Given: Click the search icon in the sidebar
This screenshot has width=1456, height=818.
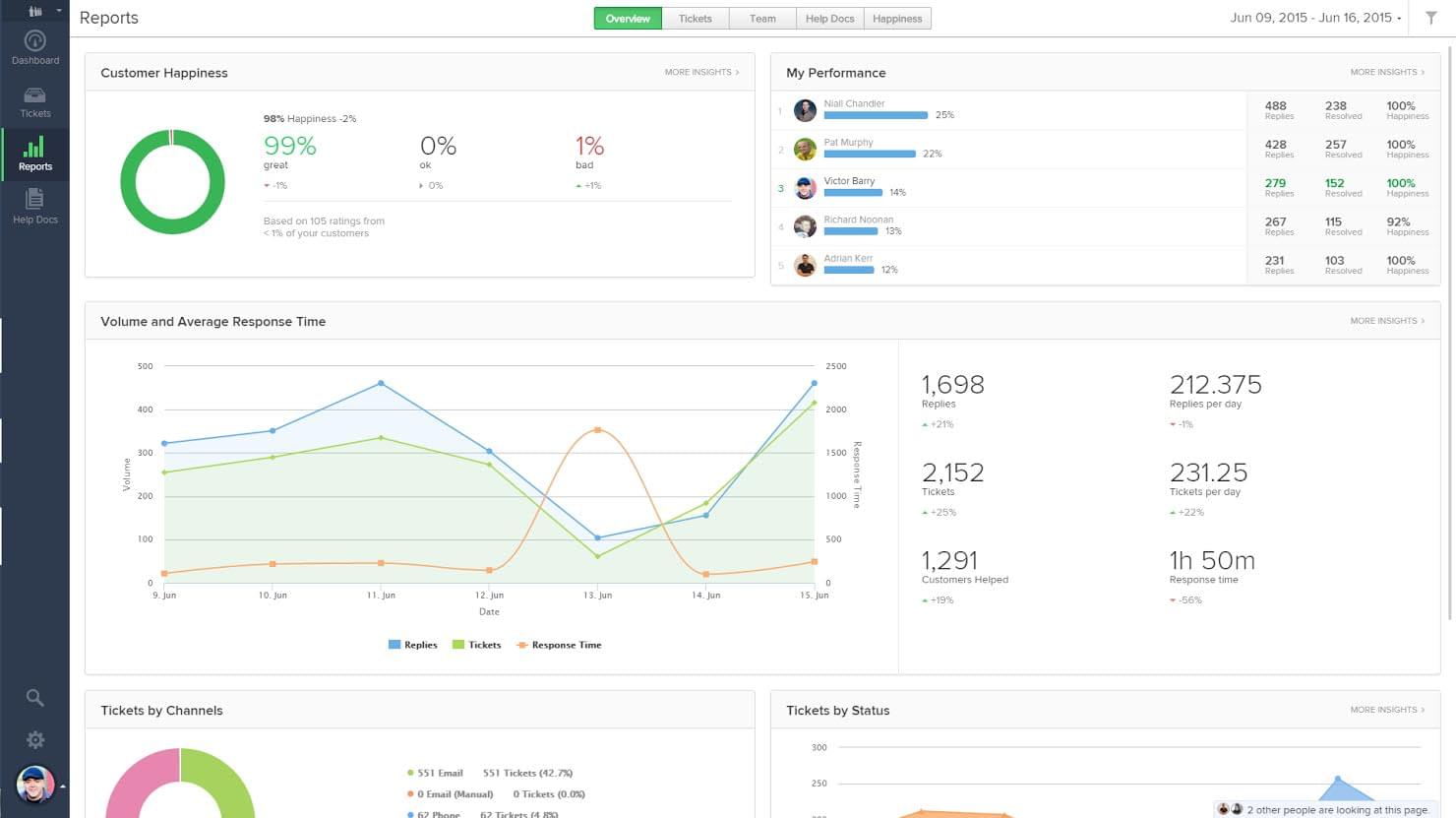Looking at the screenshot, I should 35,697.
